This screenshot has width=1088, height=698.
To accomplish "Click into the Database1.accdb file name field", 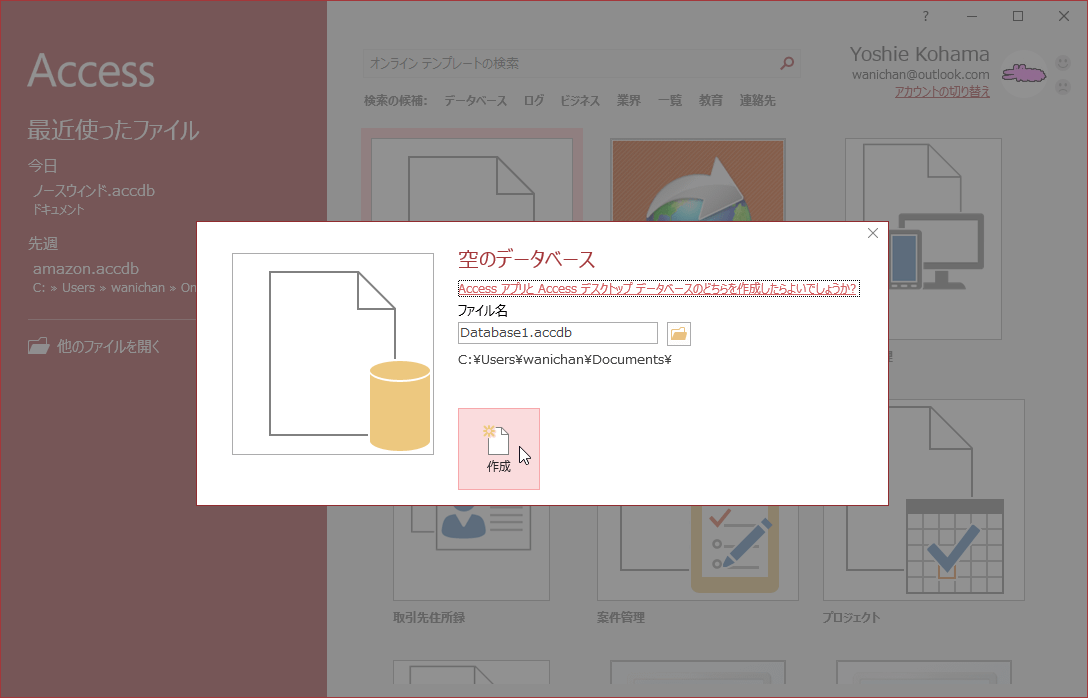I will point(557,333).
